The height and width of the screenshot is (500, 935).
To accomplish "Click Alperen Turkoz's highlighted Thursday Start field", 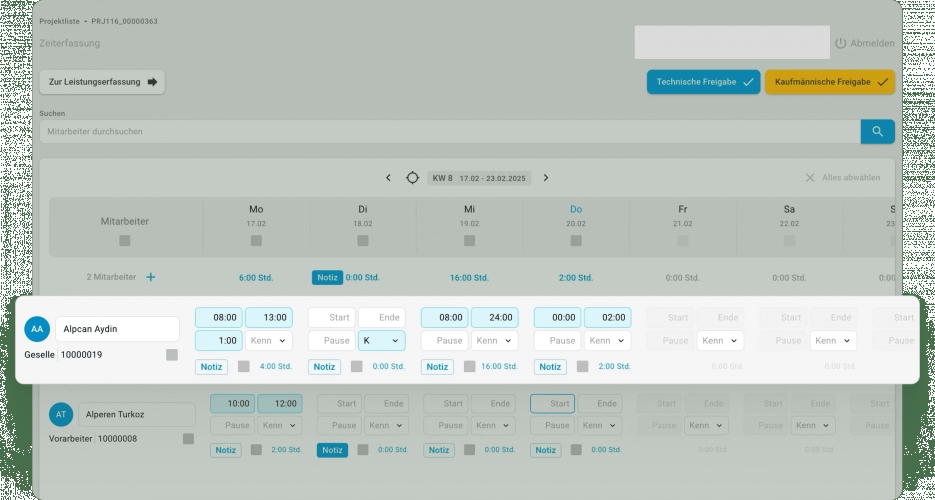I will [x=552, y=403].
